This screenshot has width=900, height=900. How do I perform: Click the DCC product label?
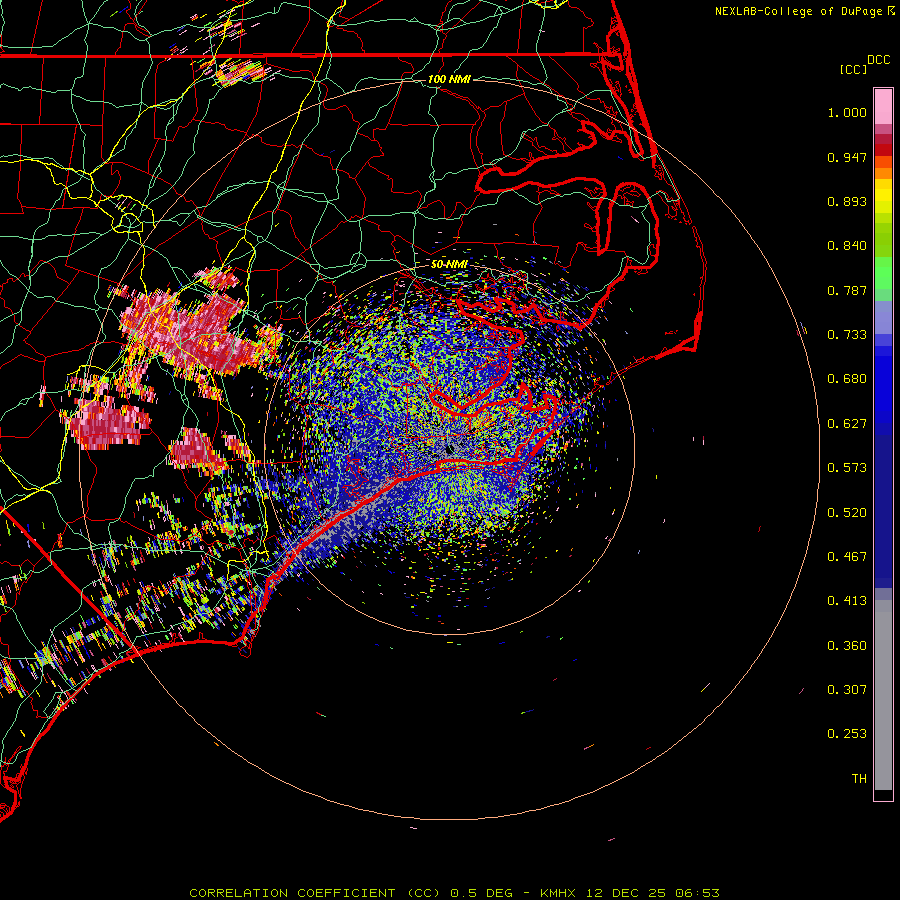click(878, 60)
